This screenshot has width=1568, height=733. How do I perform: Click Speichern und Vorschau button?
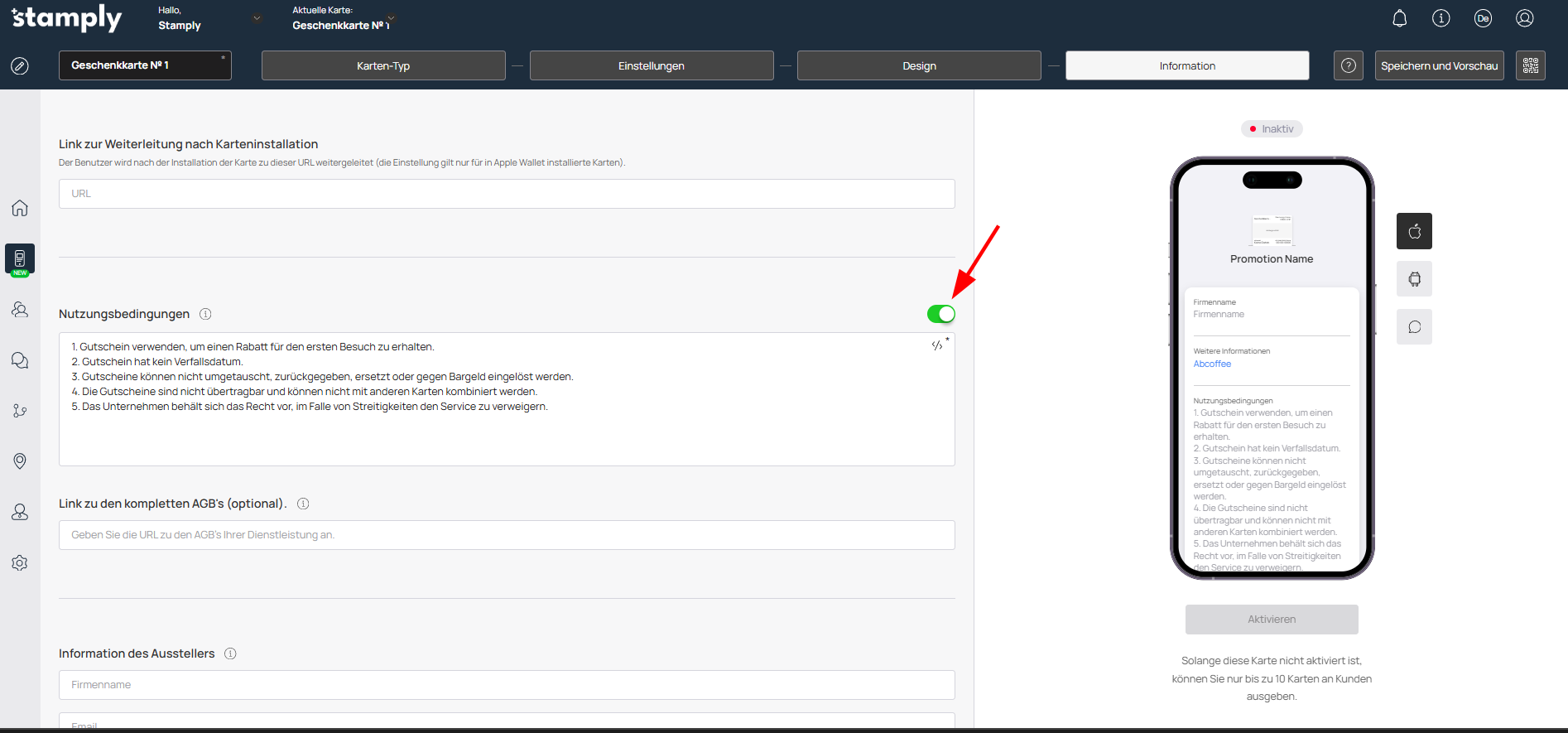(x=1439, y=65)
